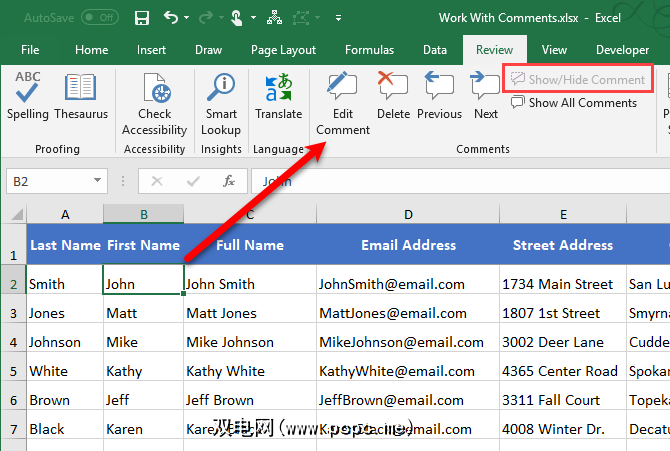
Task: Click the Spelling check icon
Action: coord(27,96)
